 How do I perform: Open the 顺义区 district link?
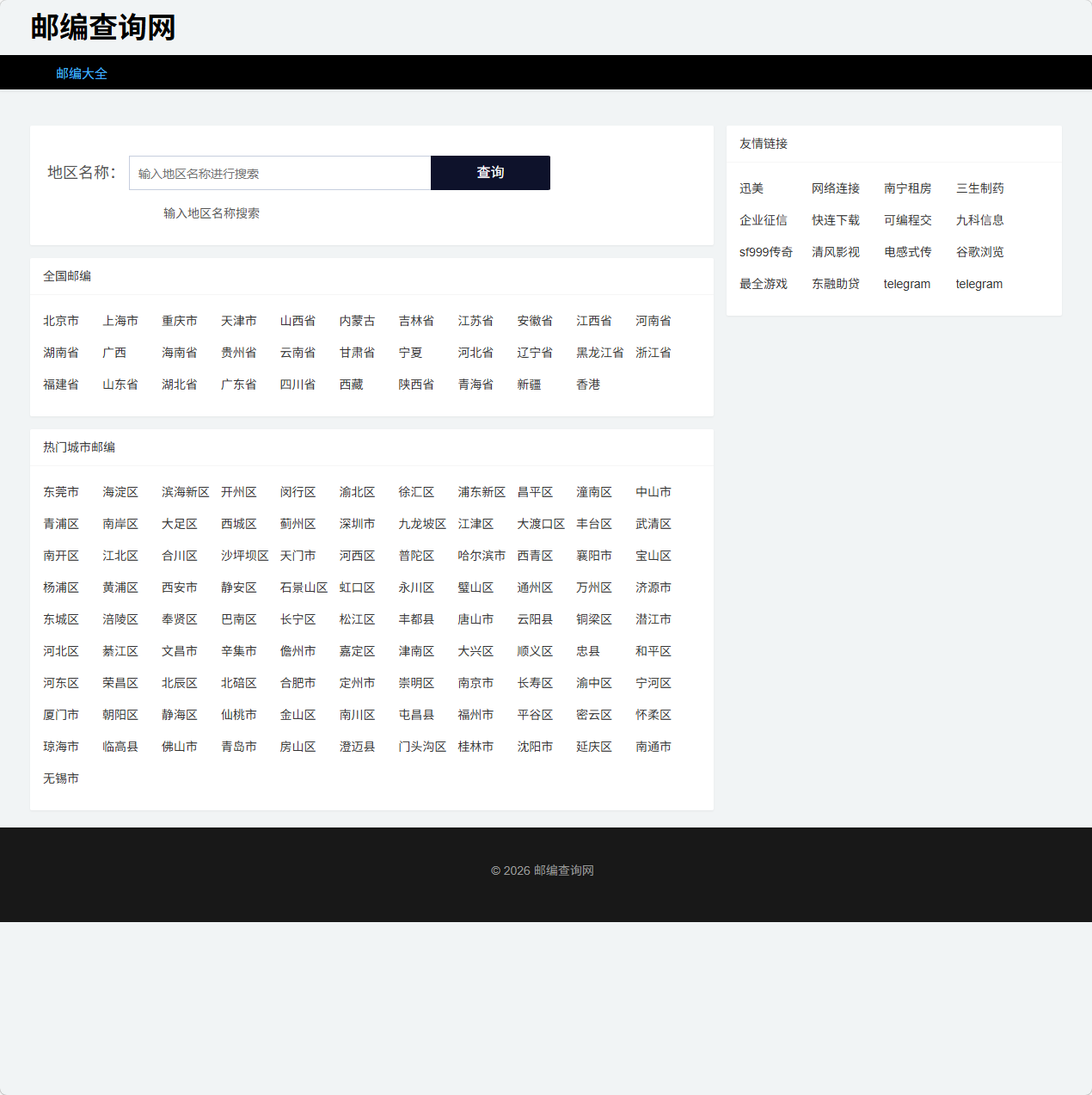[x=535, y=651]
